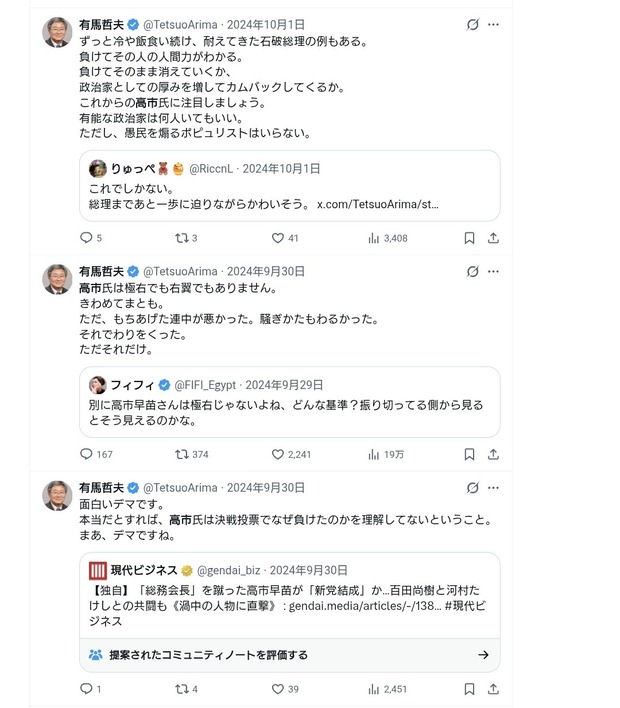Expand the community note rating arrow
The image size is (620, 708).
point(483,654)
